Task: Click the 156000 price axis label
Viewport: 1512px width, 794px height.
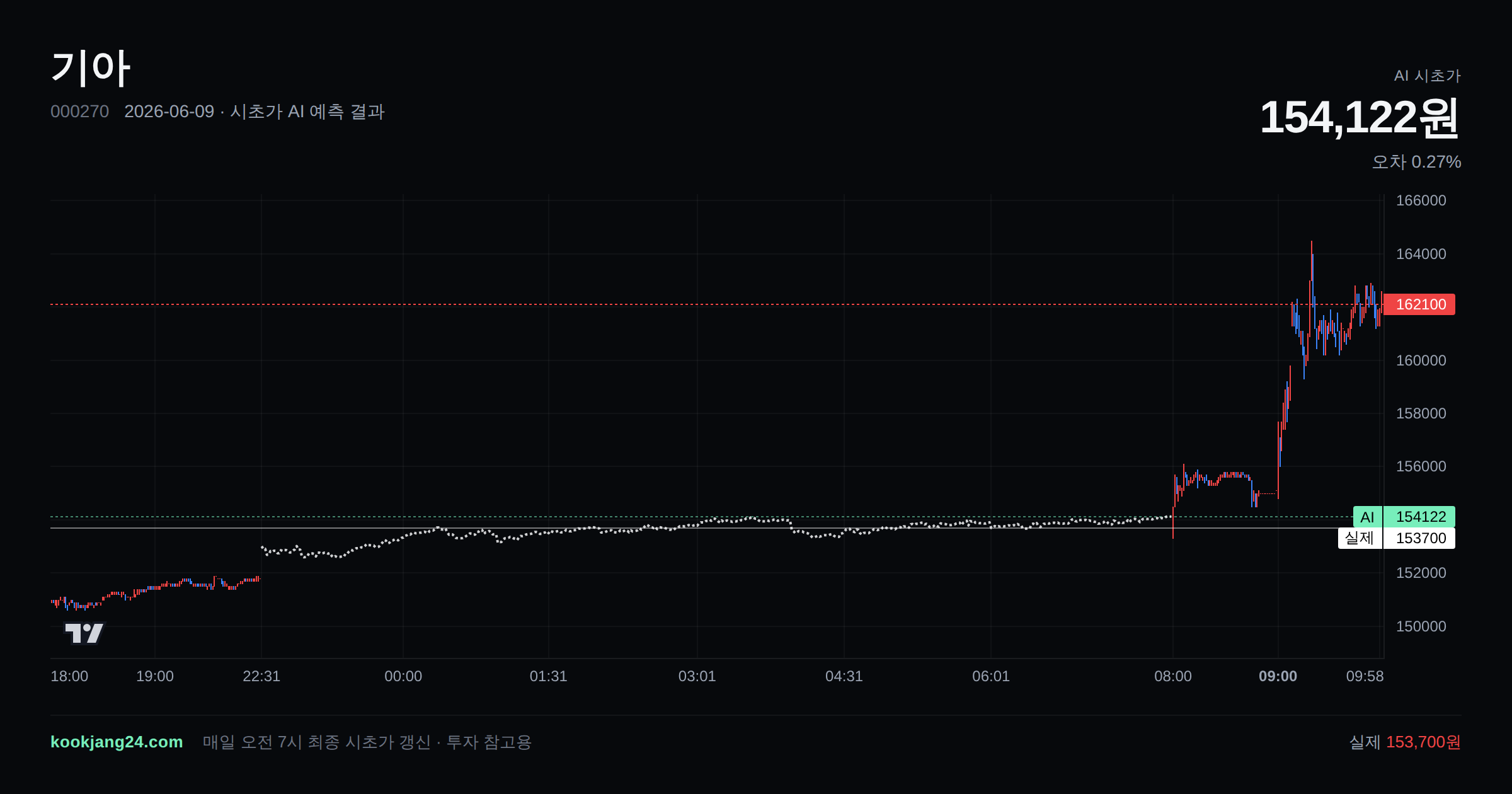Action: pyautogui.click(x=1421, y=466)
